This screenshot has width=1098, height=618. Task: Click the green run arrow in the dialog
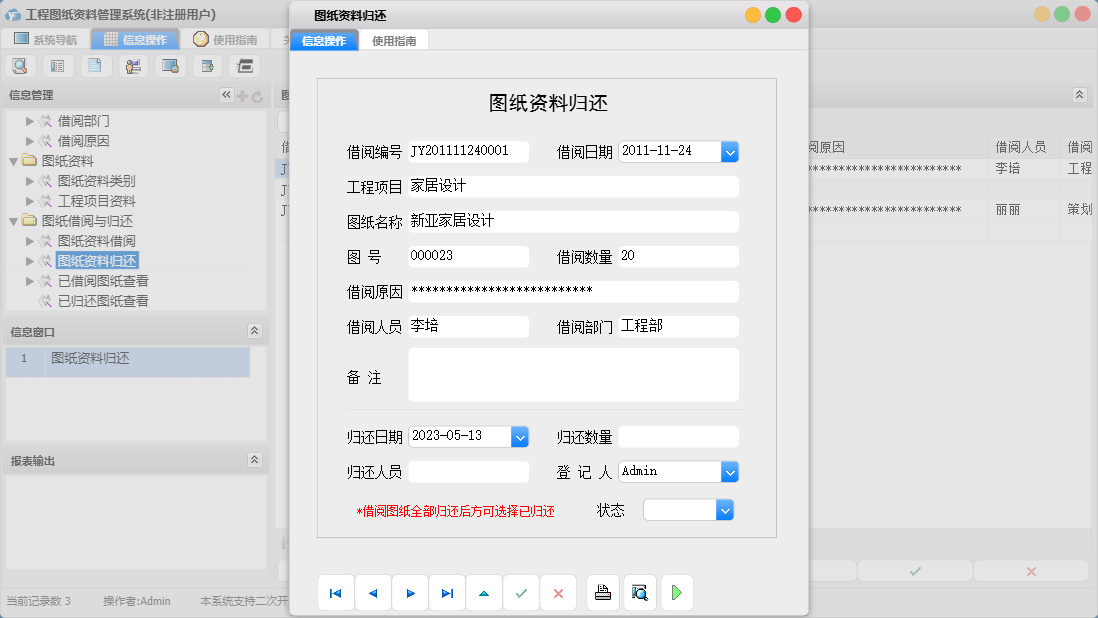676,592
